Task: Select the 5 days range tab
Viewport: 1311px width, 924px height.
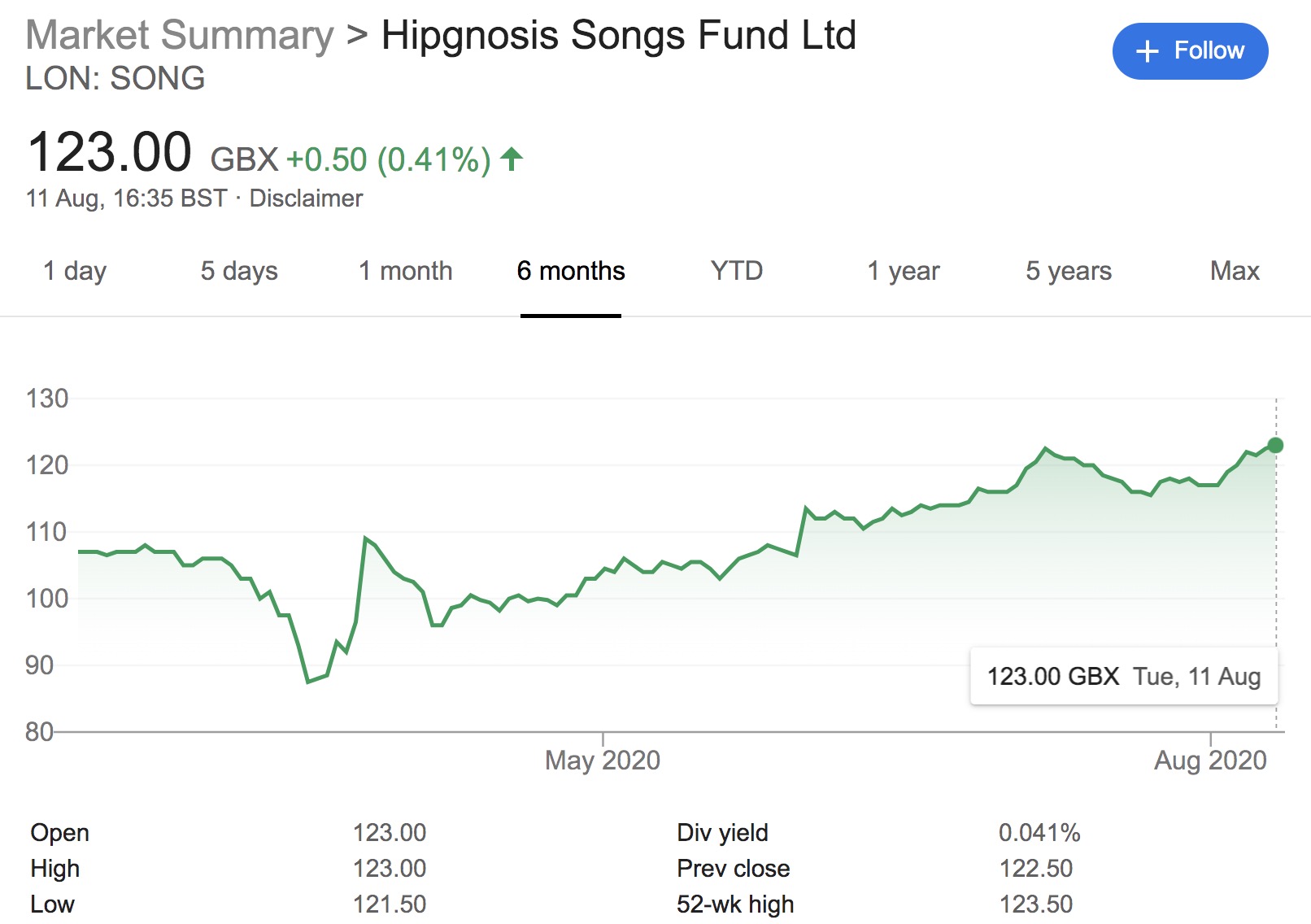Action: (239, 271)
